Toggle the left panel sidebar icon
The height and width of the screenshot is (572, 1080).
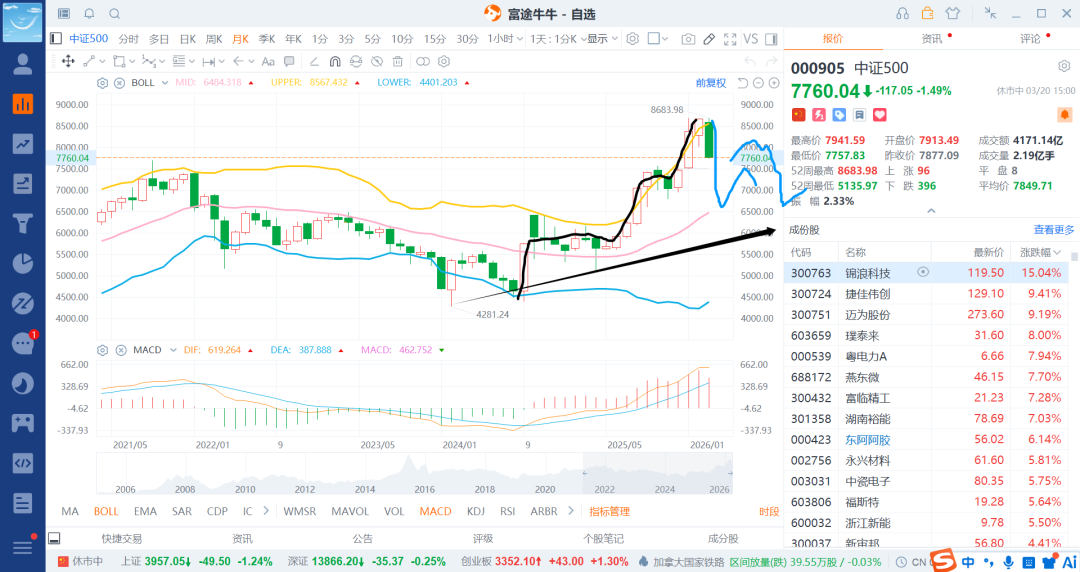(56, 39)
